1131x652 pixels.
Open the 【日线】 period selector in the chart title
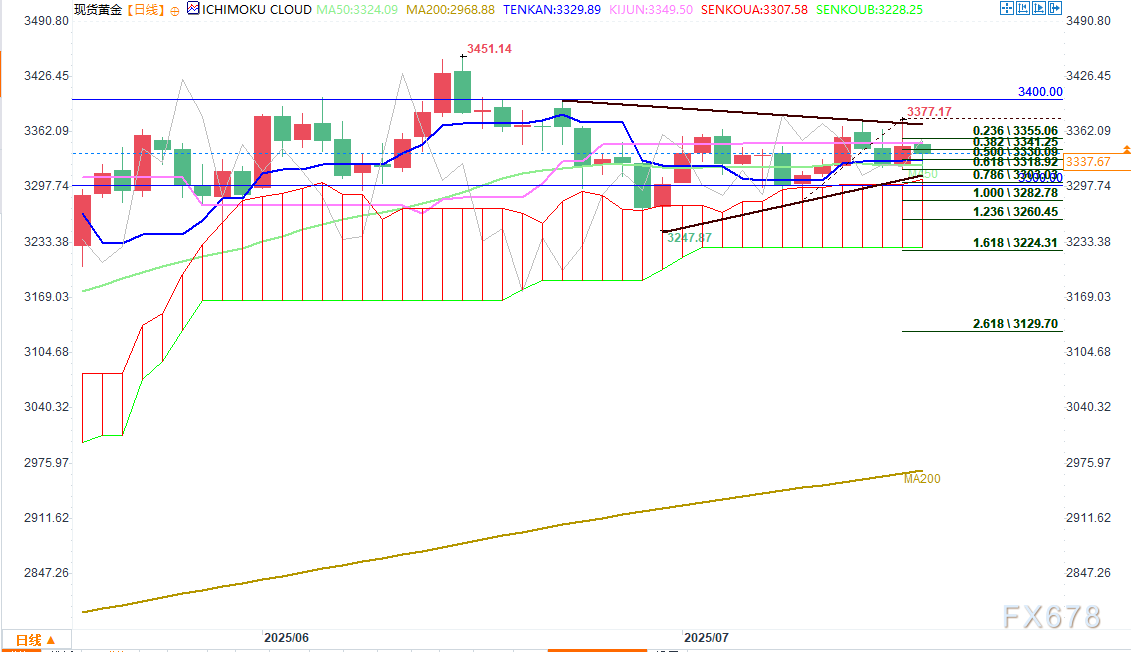click(x=145, y=10)
